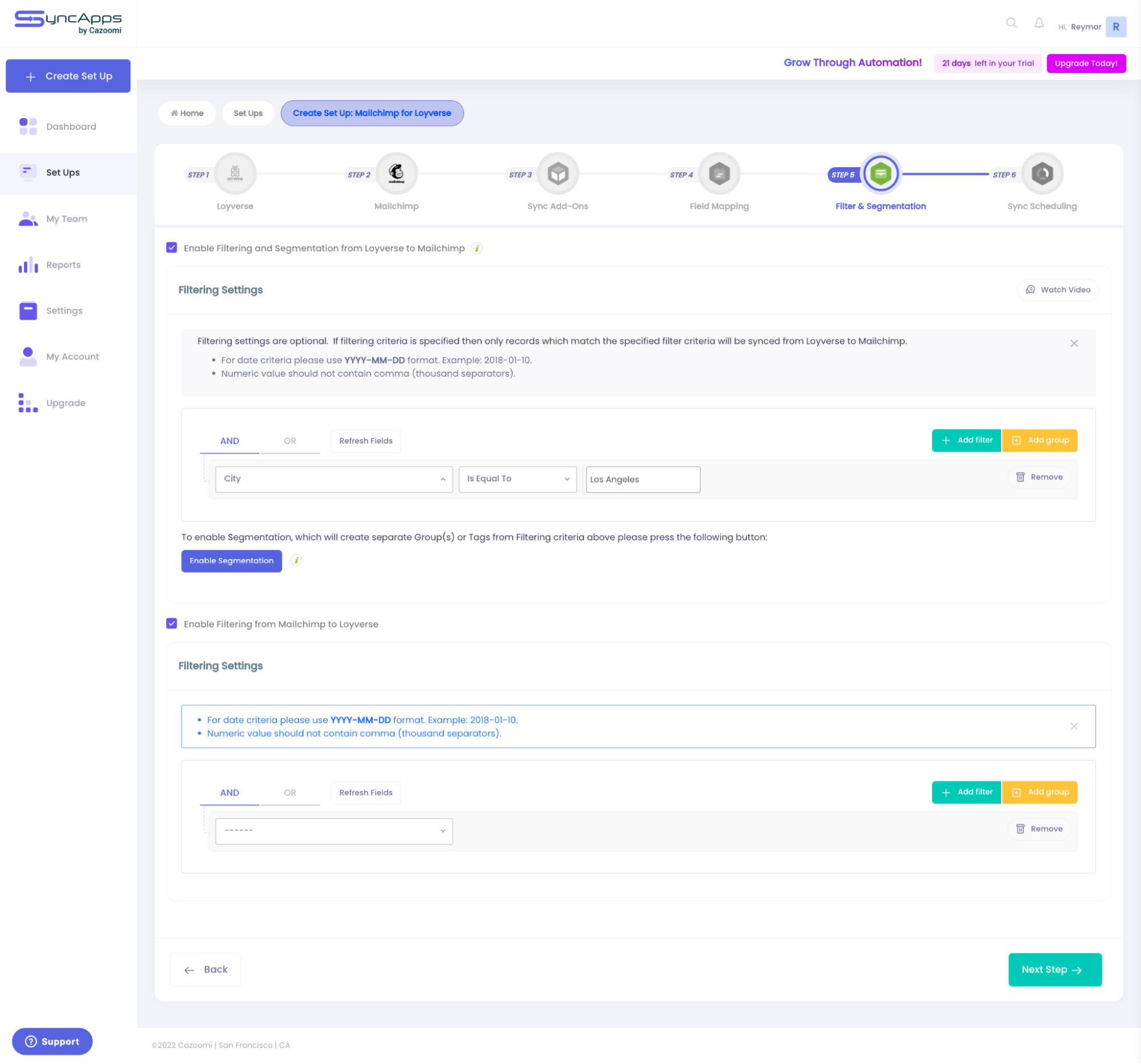Open My Team sidebar item

(68, 219)
